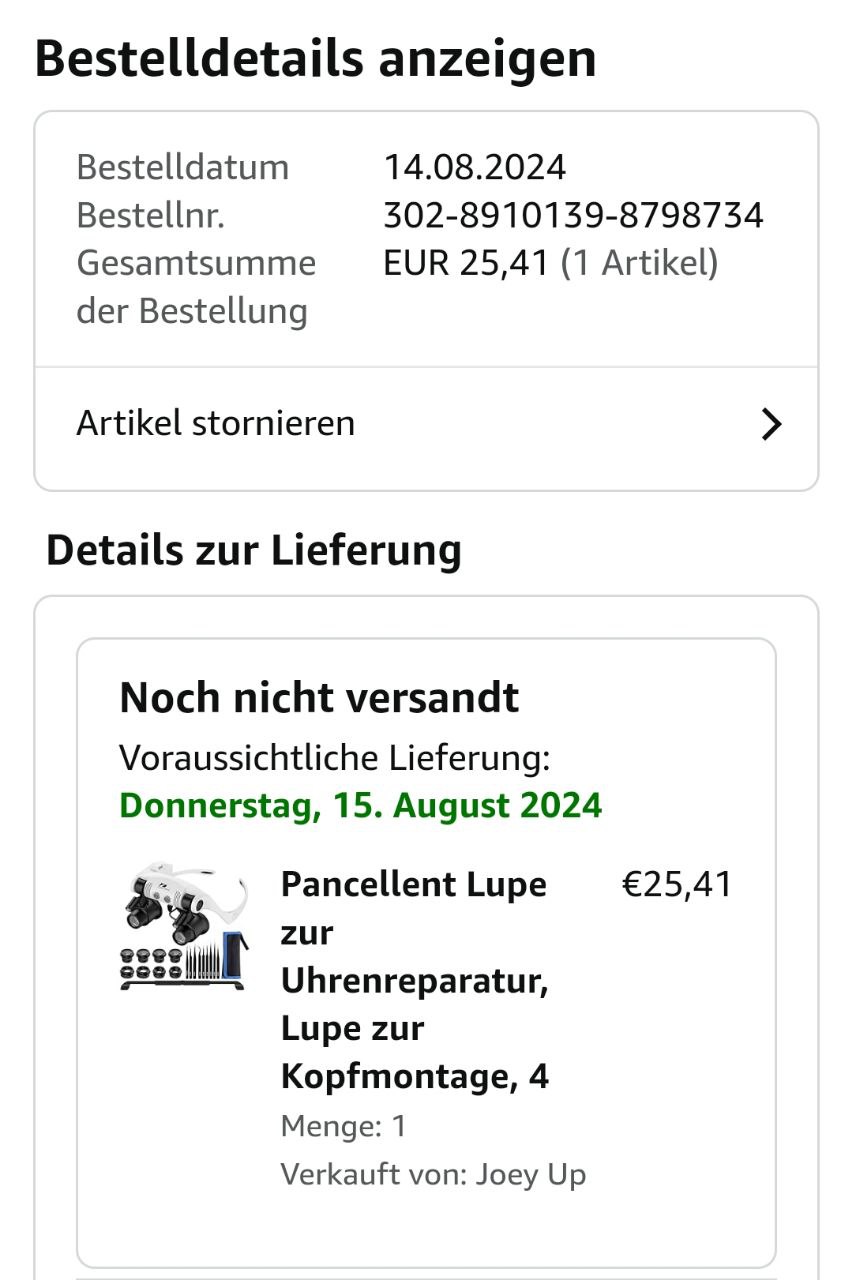The height and width of the screenshot is (1280, 852).
Task: Tap the Details zur Lieferung section heading
Action: [254, 550]
